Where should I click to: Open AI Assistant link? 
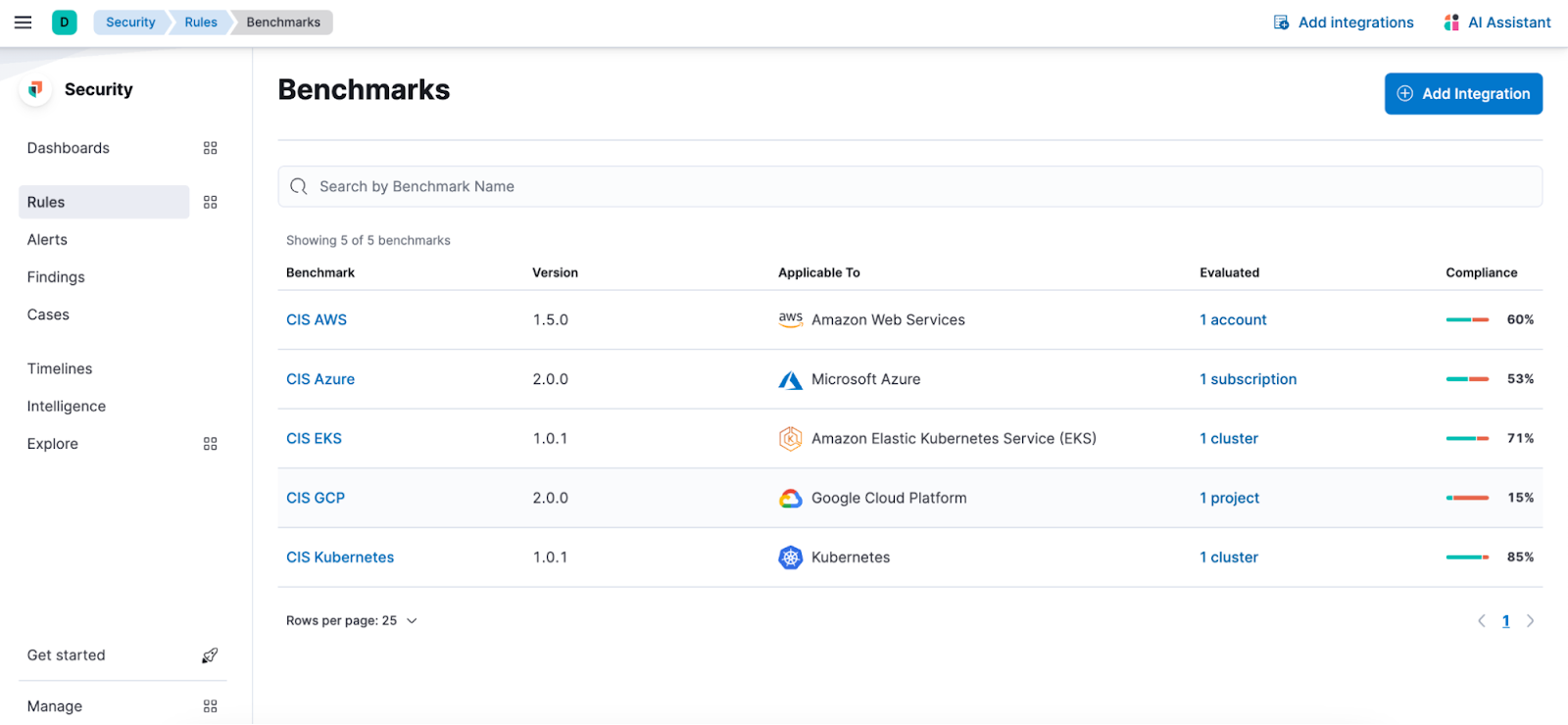click(x=1509, y=23)
